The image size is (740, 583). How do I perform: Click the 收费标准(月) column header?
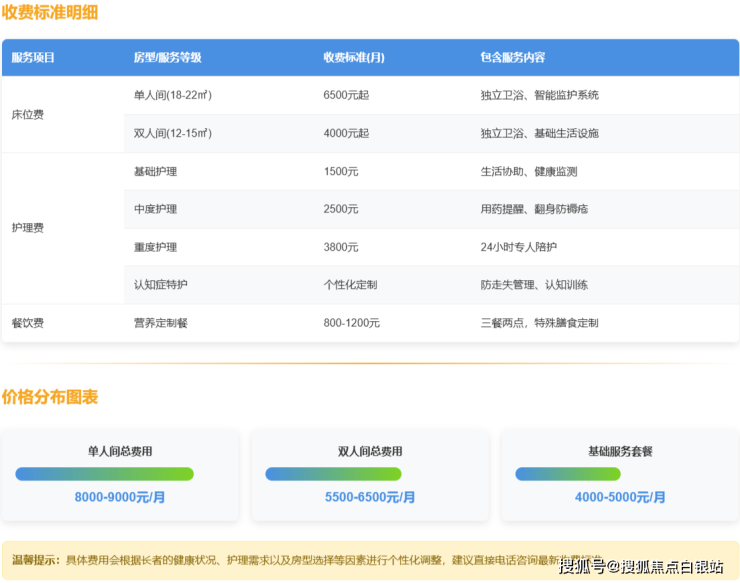tap(353, 58)
